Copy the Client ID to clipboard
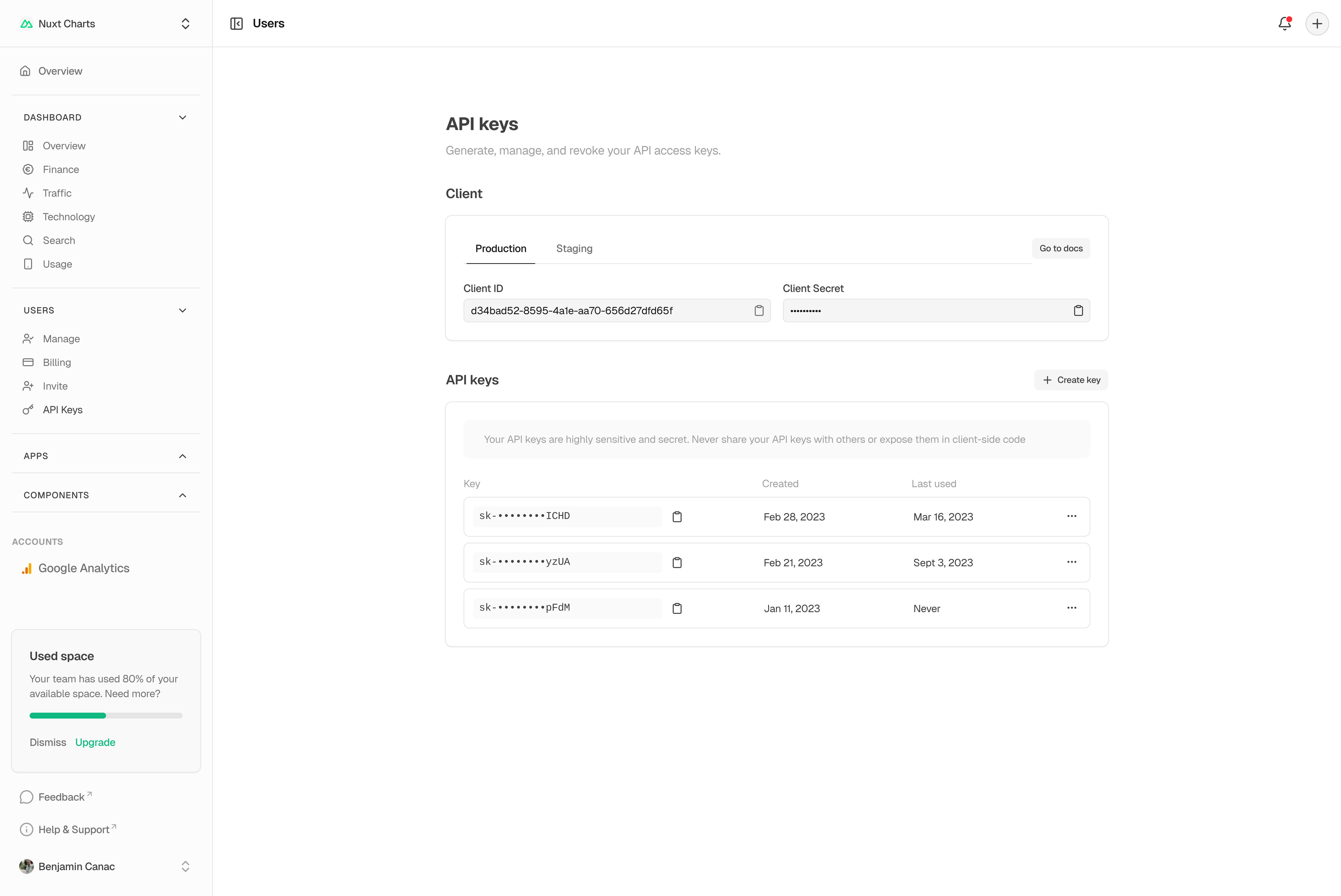 (759, 310)
